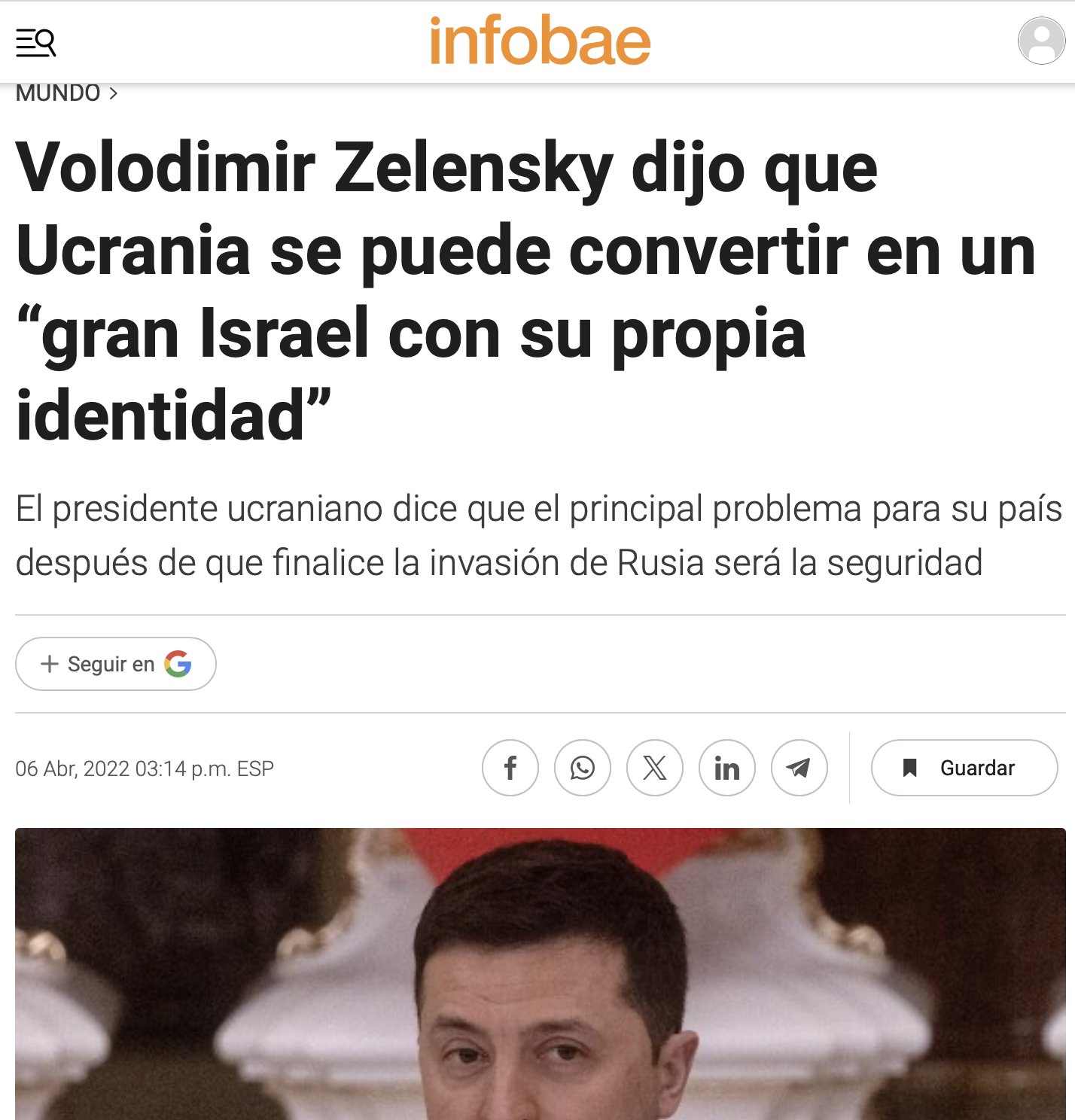1075x1120 pixels.
Task: Share the article on Facebook
Action: coord(510,768)
